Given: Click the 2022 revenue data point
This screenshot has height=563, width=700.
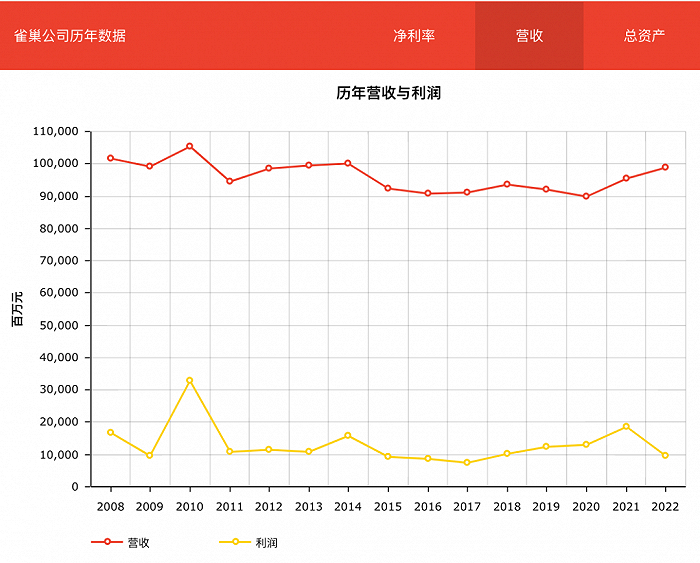Looking at the screenshot, I should pyautogui.click(x=665, y=167).
